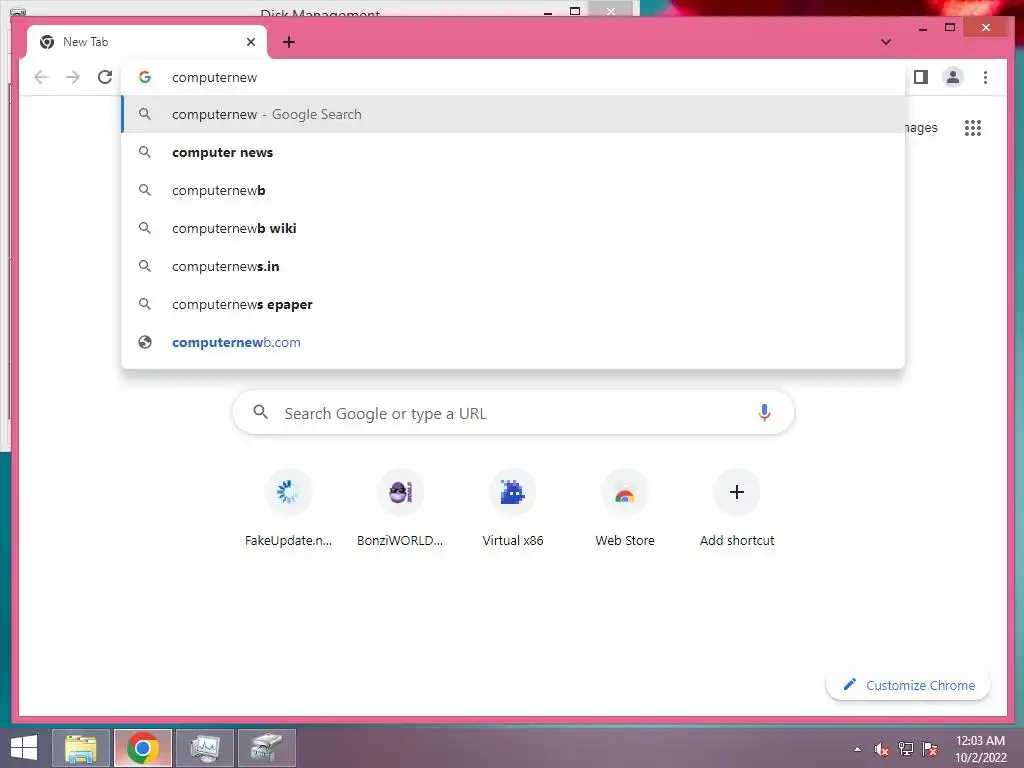Maximize the Disk Management window

[x=575, y=10]
